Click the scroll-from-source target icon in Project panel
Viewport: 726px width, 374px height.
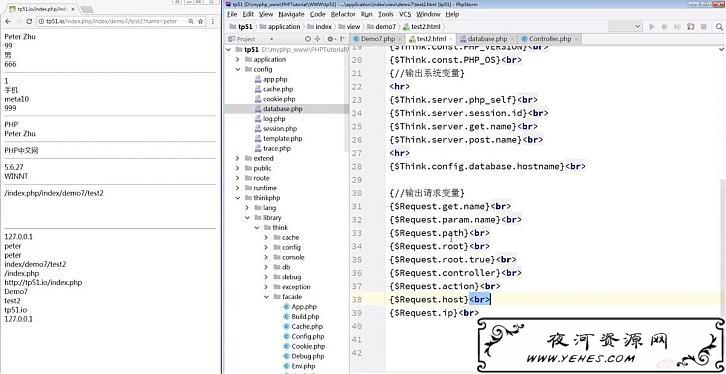pyautogui.click(x=307, y=39)
